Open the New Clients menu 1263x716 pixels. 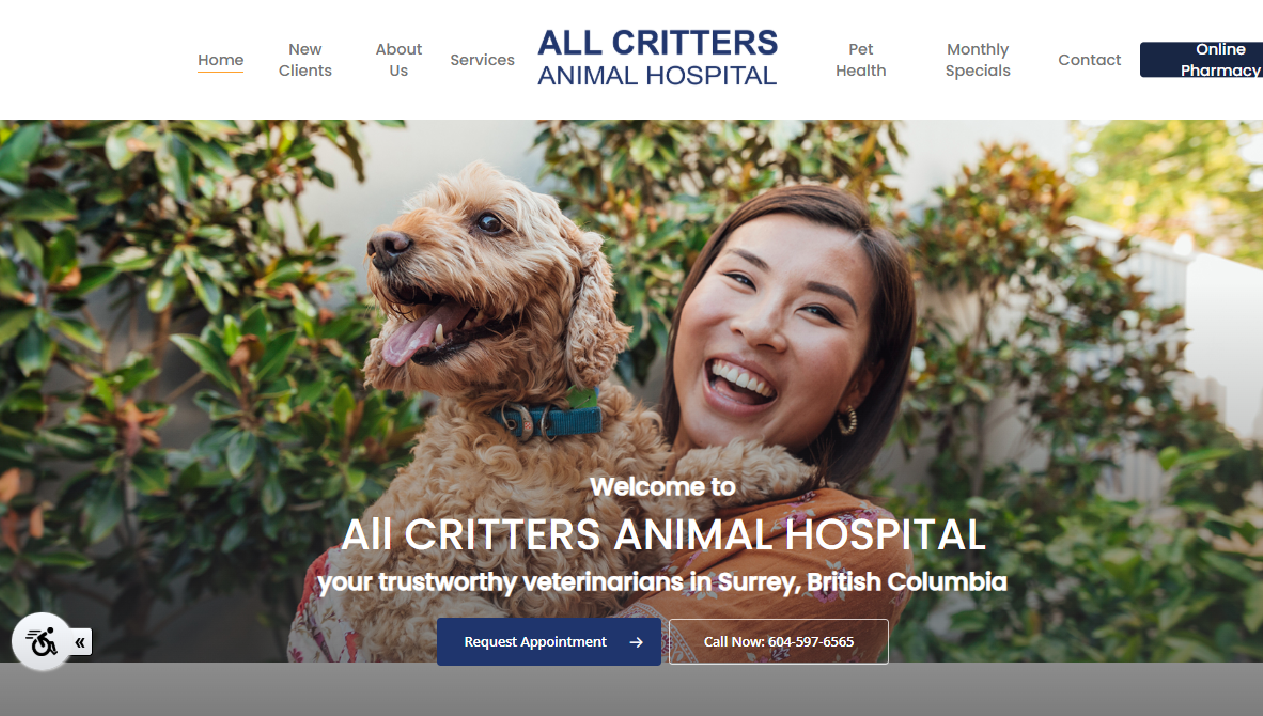pos(305,60)
